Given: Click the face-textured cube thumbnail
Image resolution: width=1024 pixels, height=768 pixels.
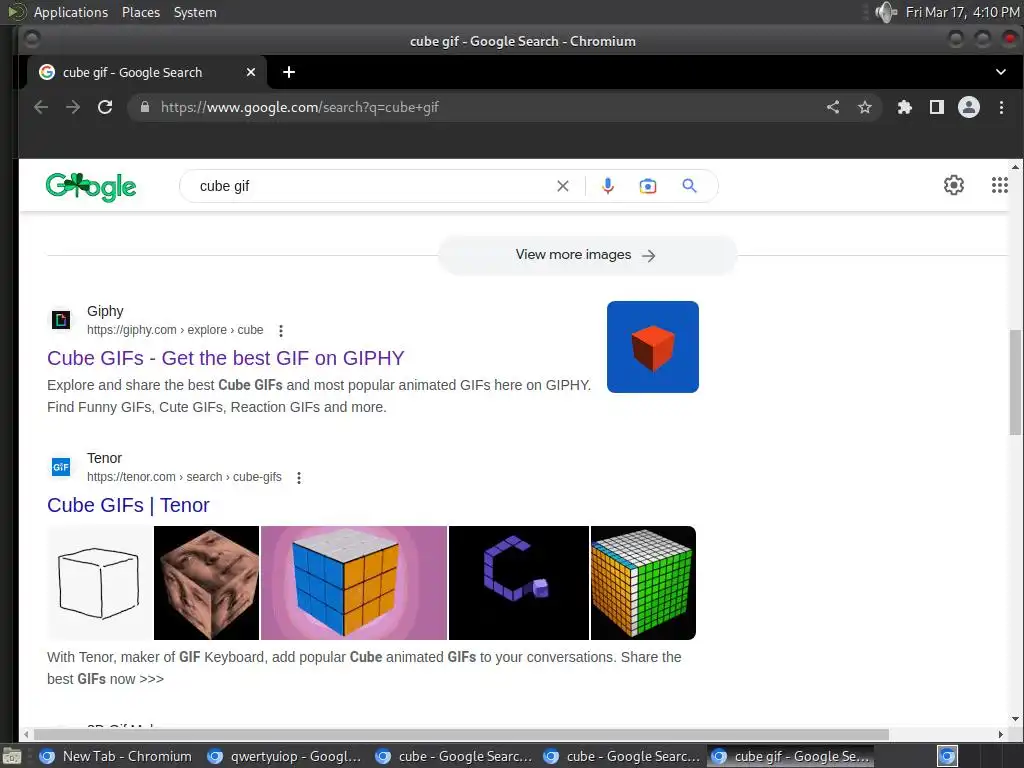Looking at the screenshot, I should coord(206,583).
